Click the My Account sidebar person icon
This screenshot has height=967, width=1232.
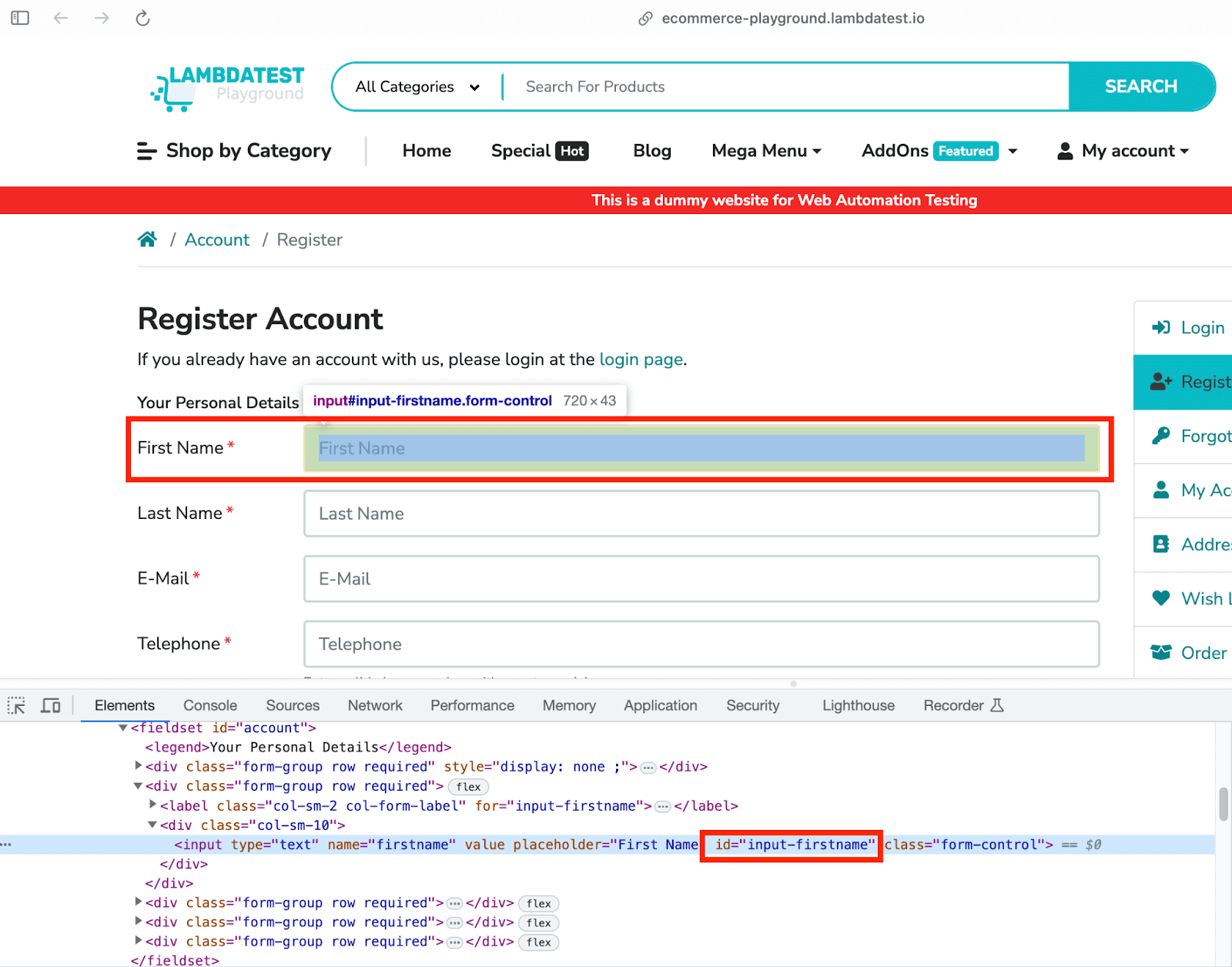(x=1161, y=490)
